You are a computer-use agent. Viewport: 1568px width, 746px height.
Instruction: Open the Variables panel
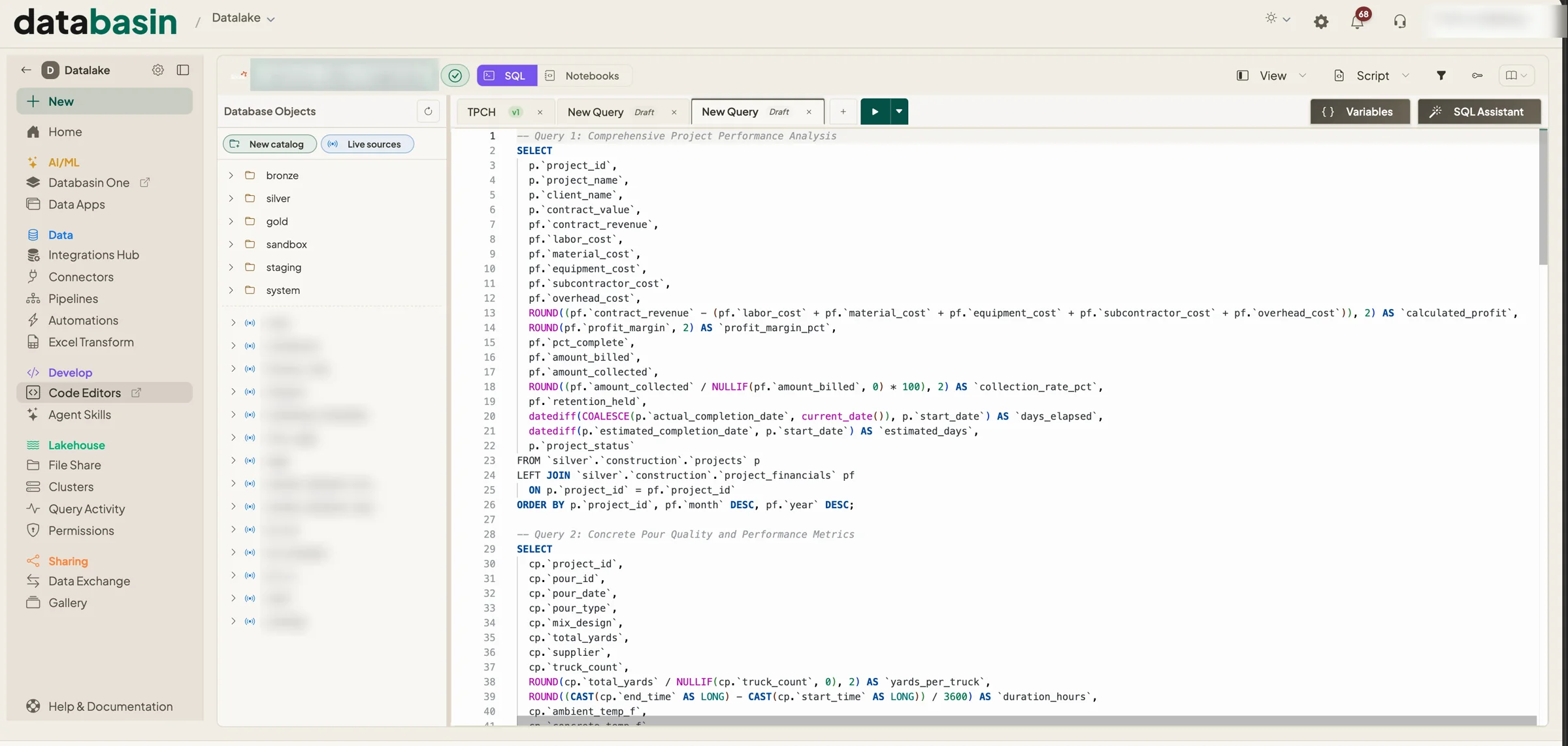coord(1360,112)
